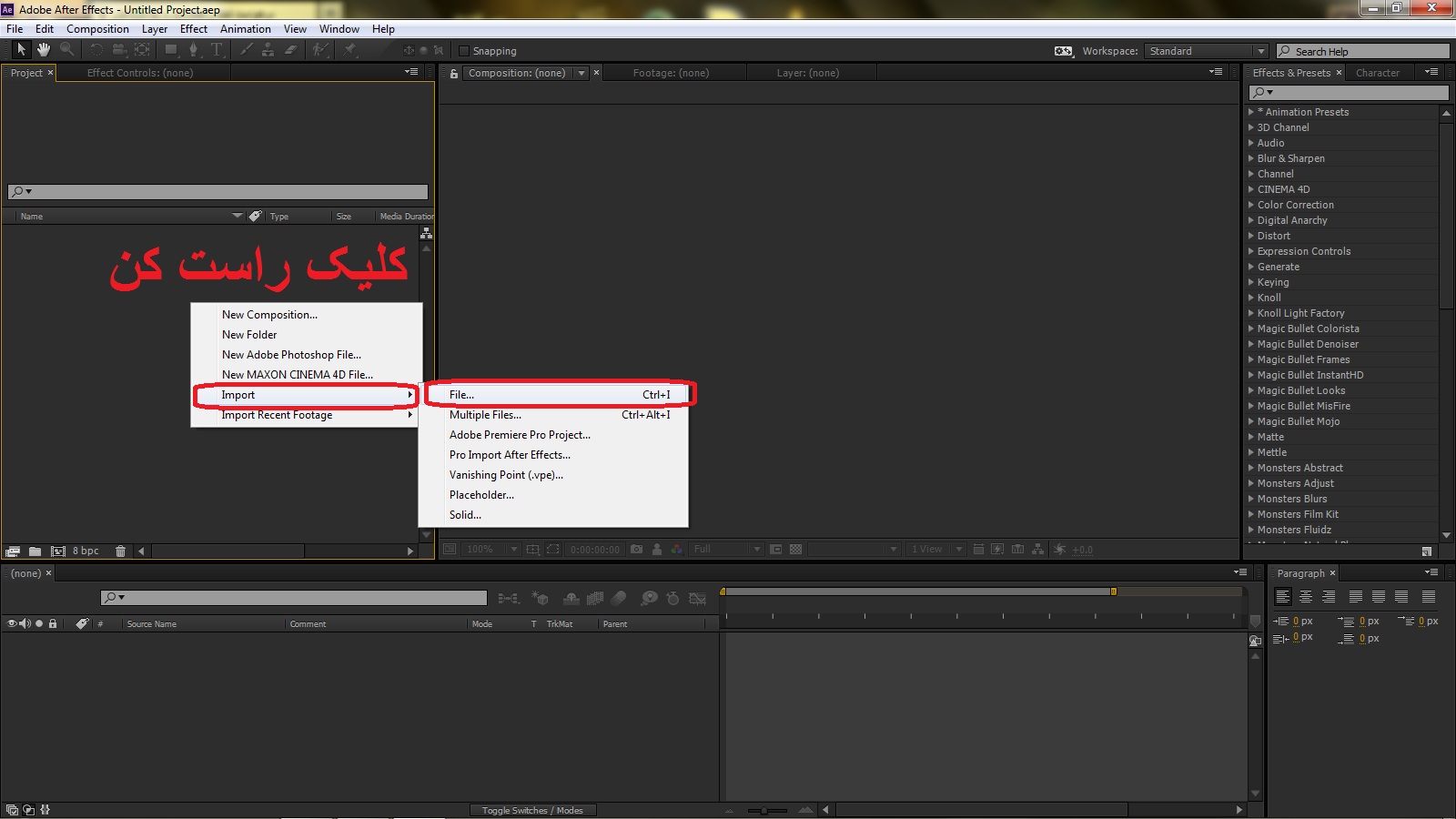Switch to the Character tab
Image resolution: width=1456 pixels, height=819 pixels.
(1378, 73)
